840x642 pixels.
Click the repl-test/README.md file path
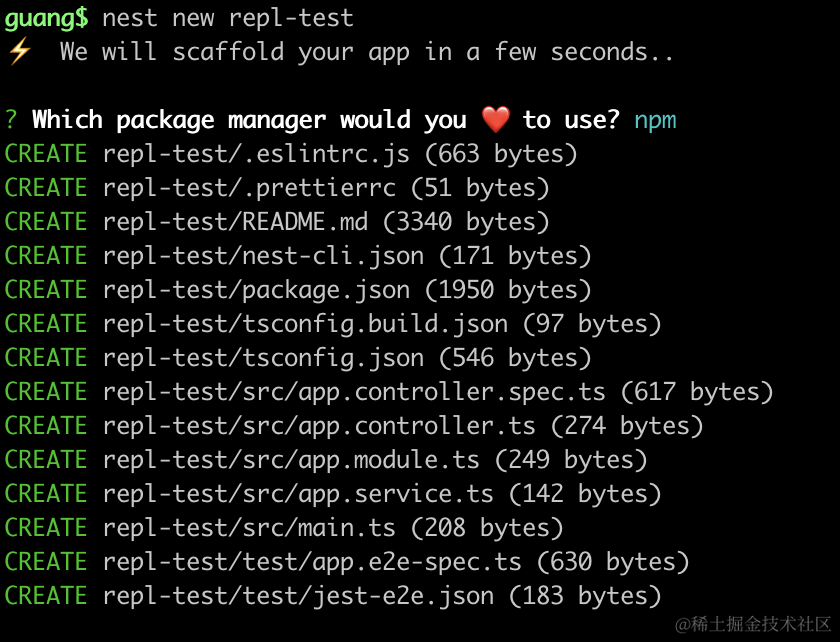pyautogui.click(x=235, y=222)
